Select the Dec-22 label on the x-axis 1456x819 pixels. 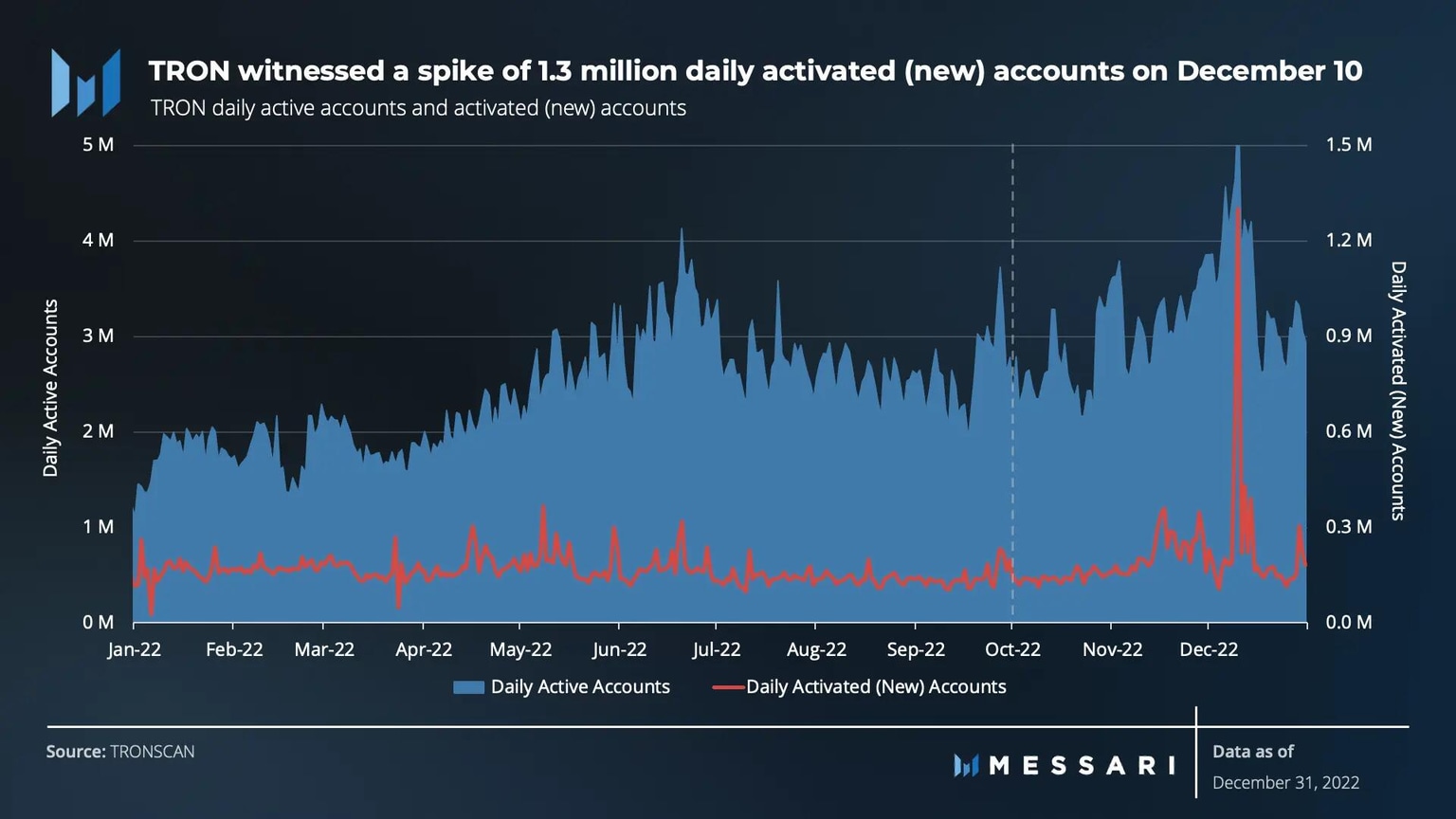point(1210,649)
